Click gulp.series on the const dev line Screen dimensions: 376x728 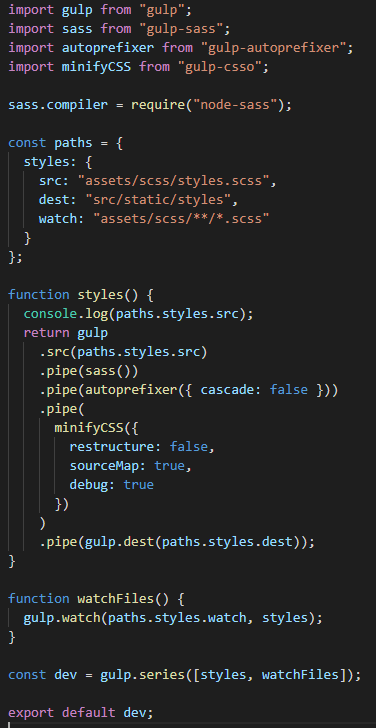pyautogui.click(x=143, y=676)
